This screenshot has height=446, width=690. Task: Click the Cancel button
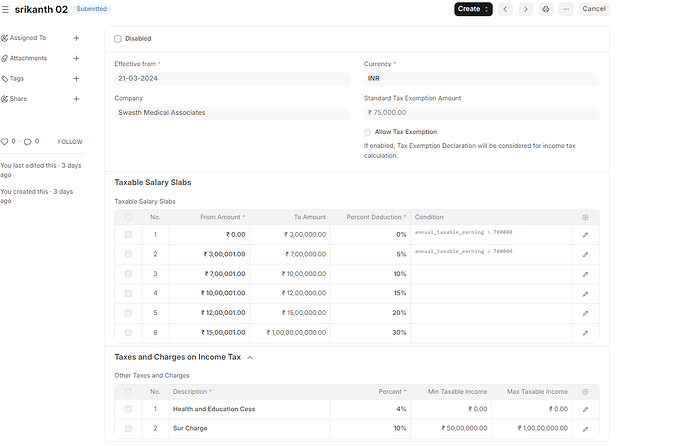(594, 9)
